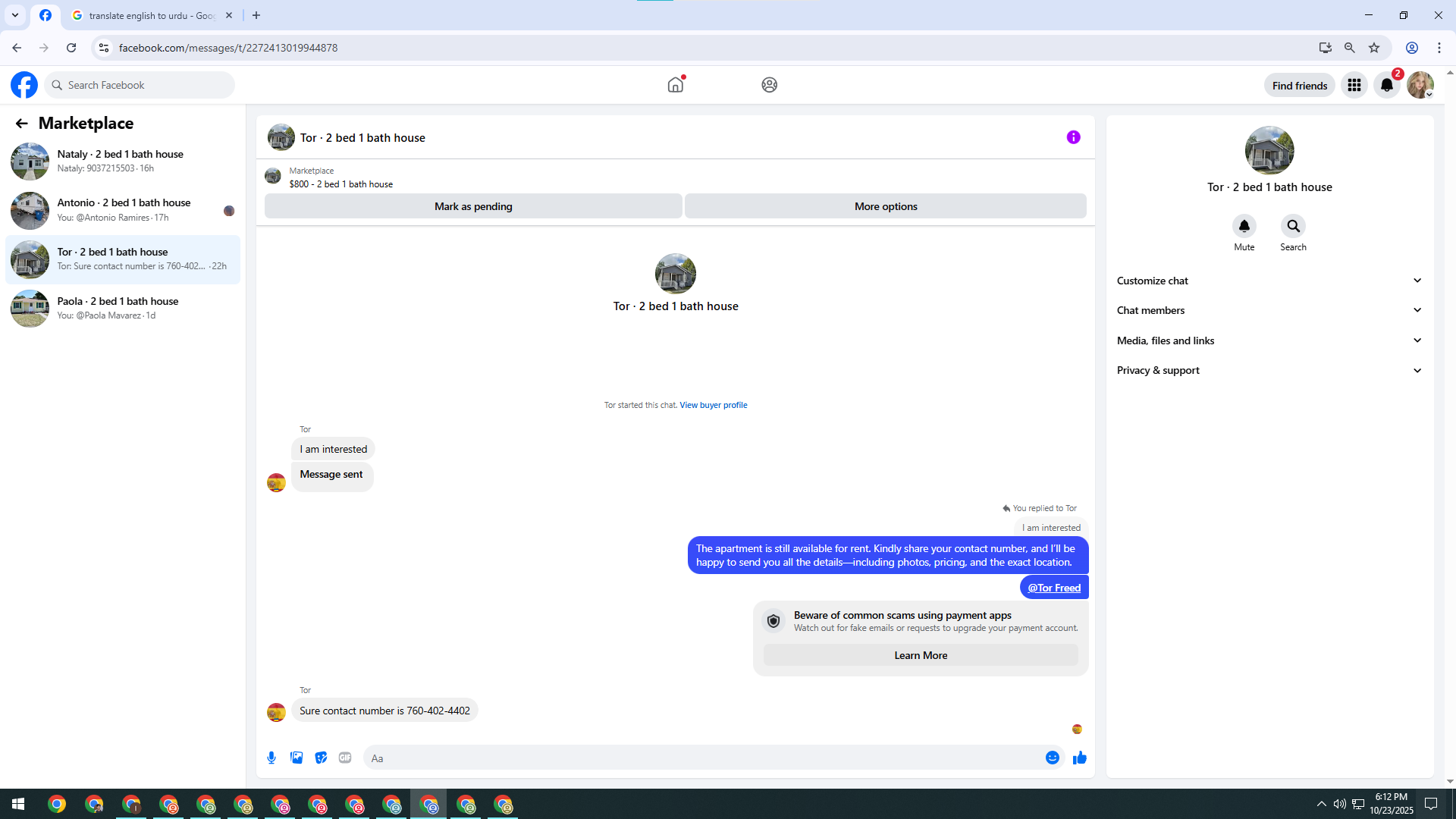Viewport: 1456px width, 819px height.
Task: Toggle the conversation information panel
Action: tap(1073, 137)
